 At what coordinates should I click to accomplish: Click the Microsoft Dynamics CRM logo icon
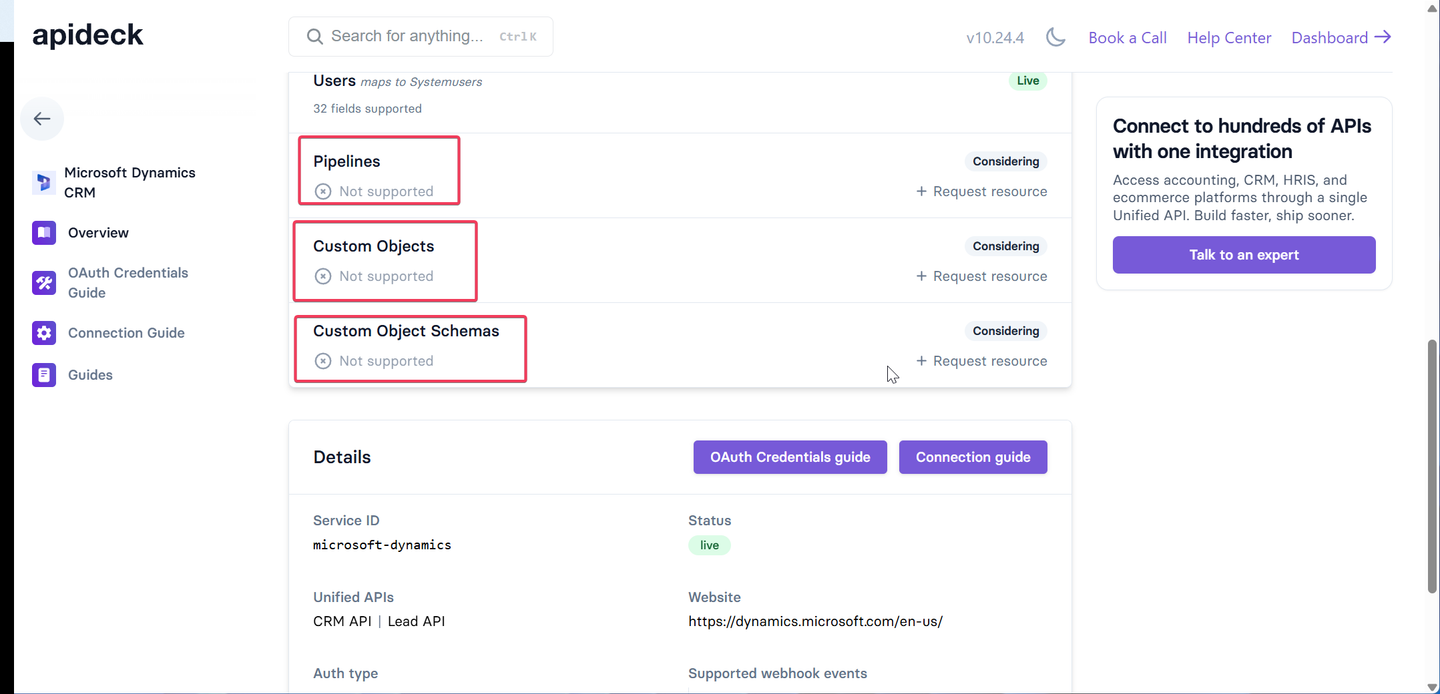click(44, 182)
